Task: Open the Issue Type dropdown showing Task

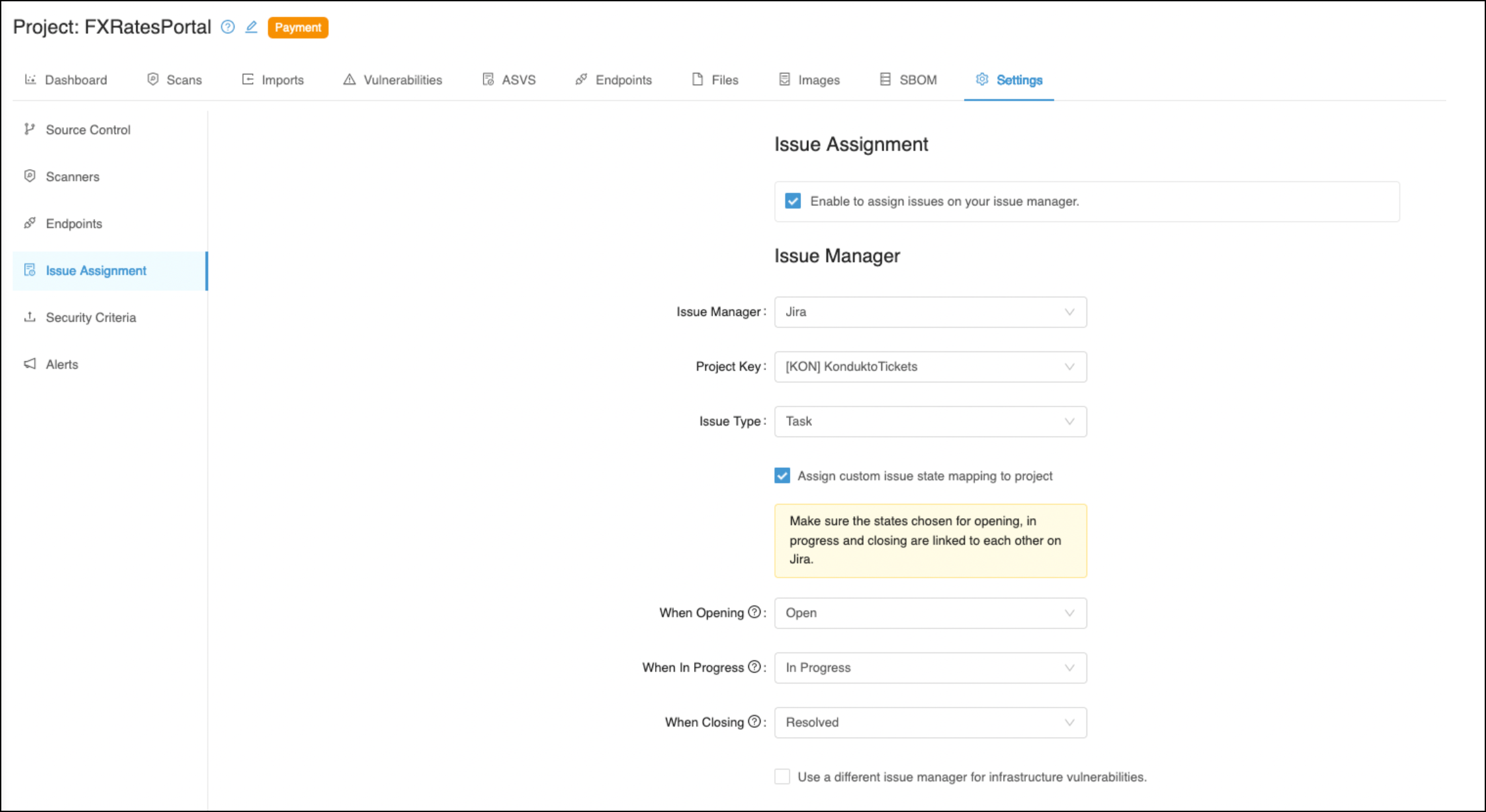Action: tap(930, 421)
